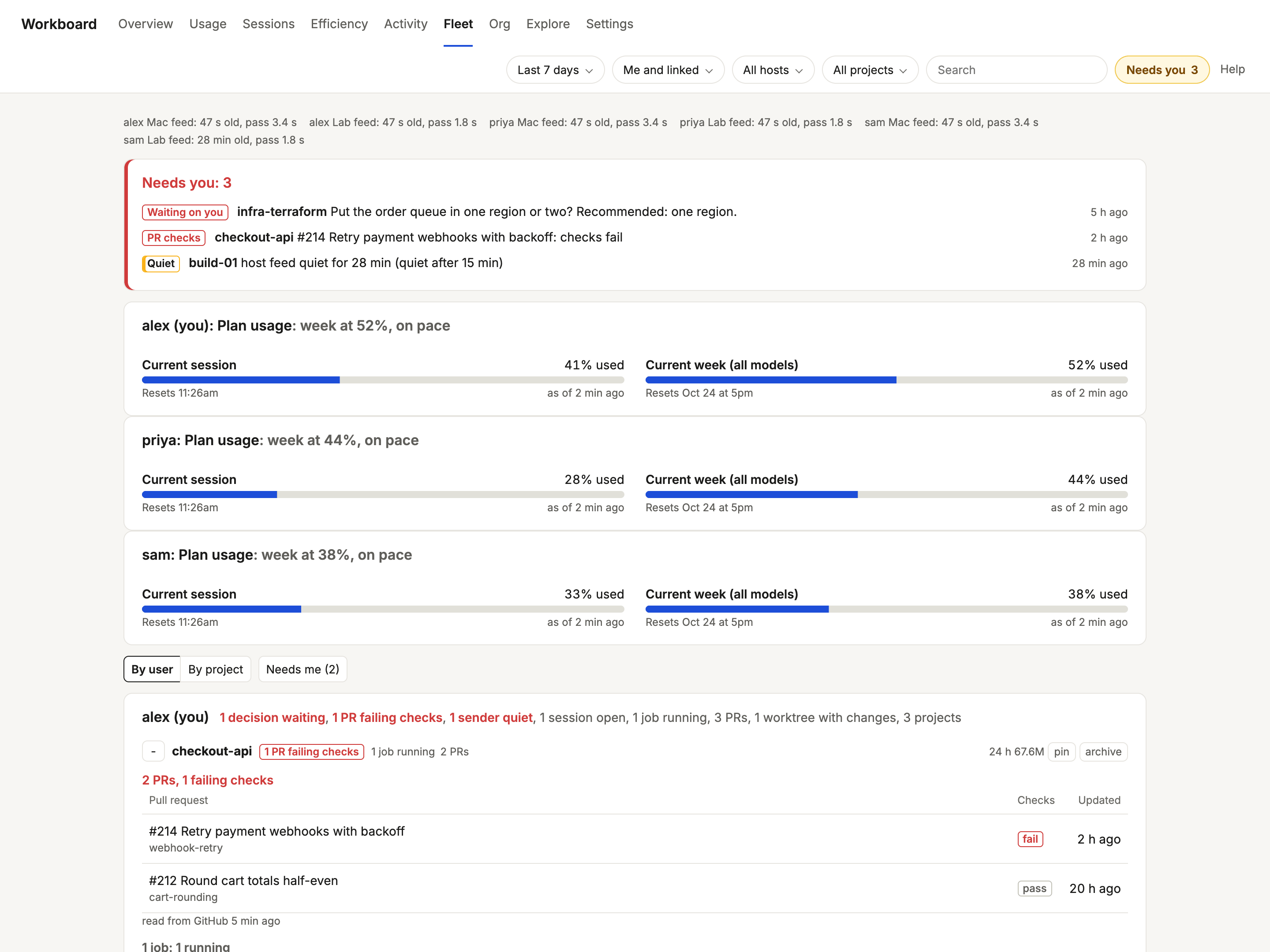Screen dimensions: 1270x952
Task: Expand the All hosts dropdown
Action: tap(773, 70)
